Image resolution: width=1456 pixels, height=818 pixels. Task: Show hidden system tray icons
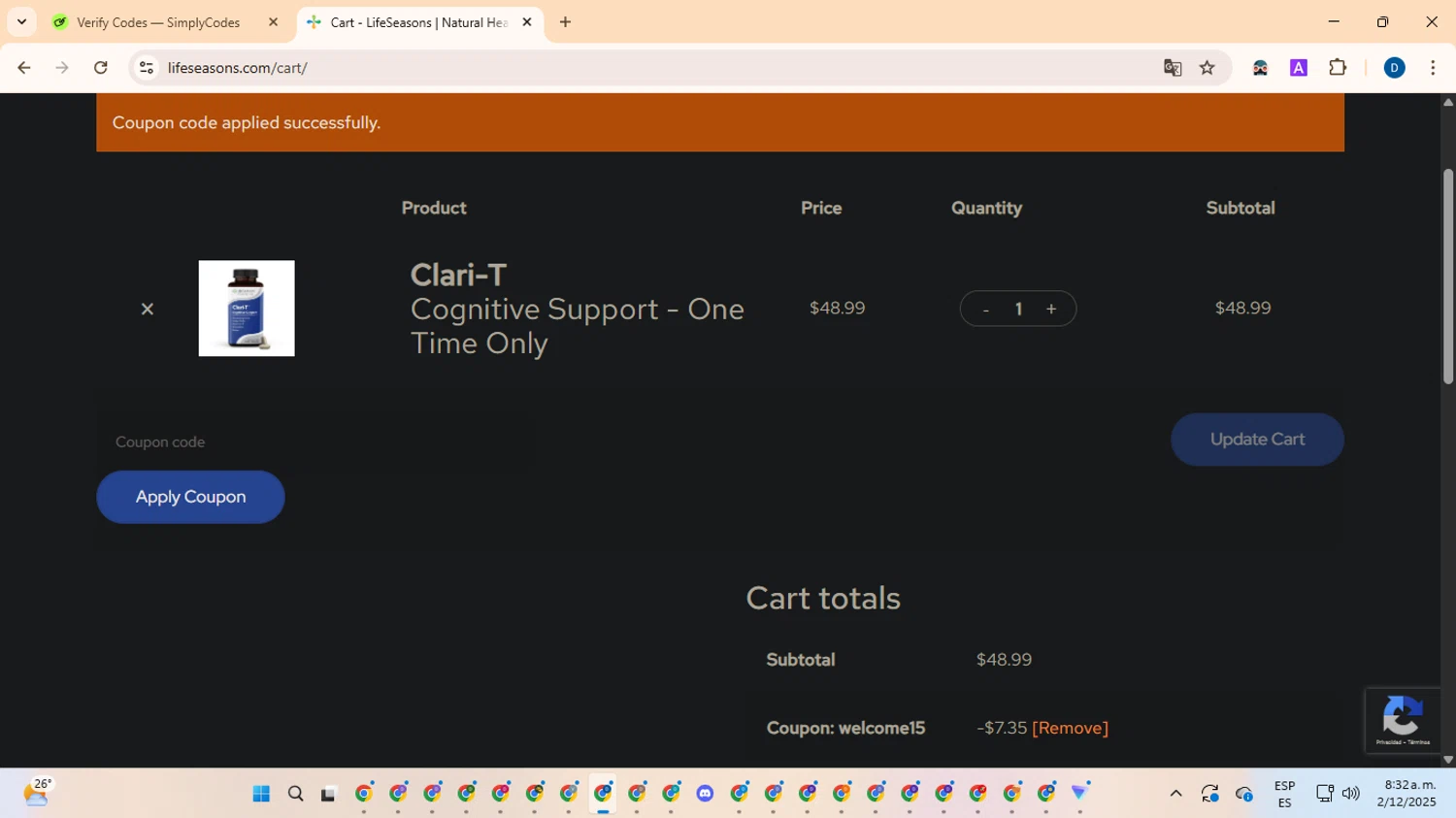point(1175,794)
